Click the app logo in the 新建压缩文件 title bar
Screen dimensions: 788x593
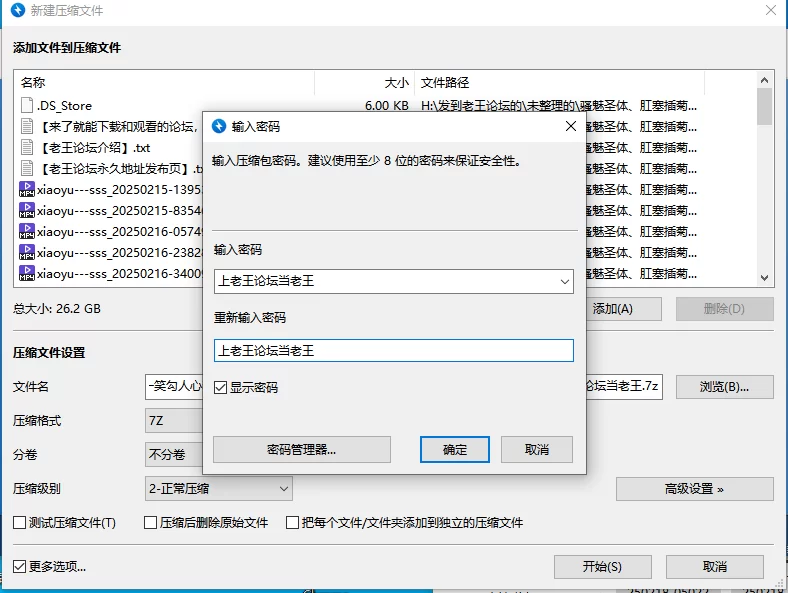[x=18, y=10]
